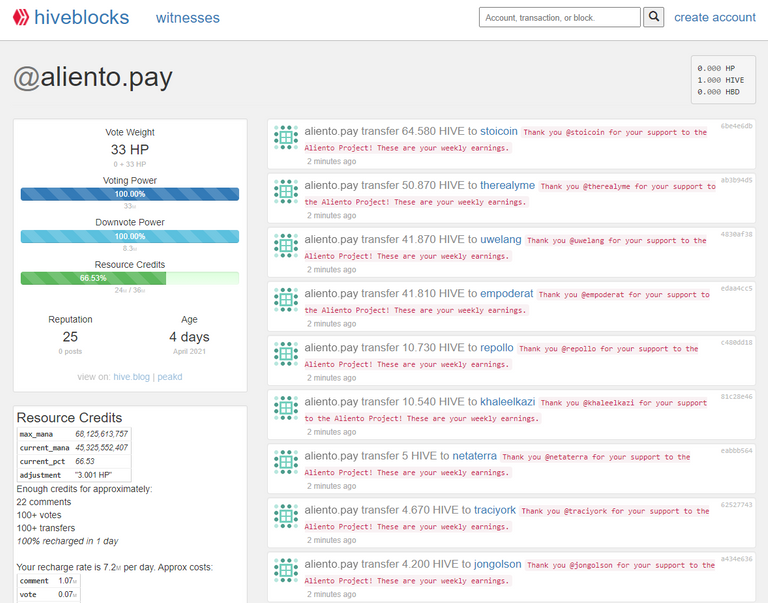Click '100% recharged in 1 day' text

tap(67, 541)
